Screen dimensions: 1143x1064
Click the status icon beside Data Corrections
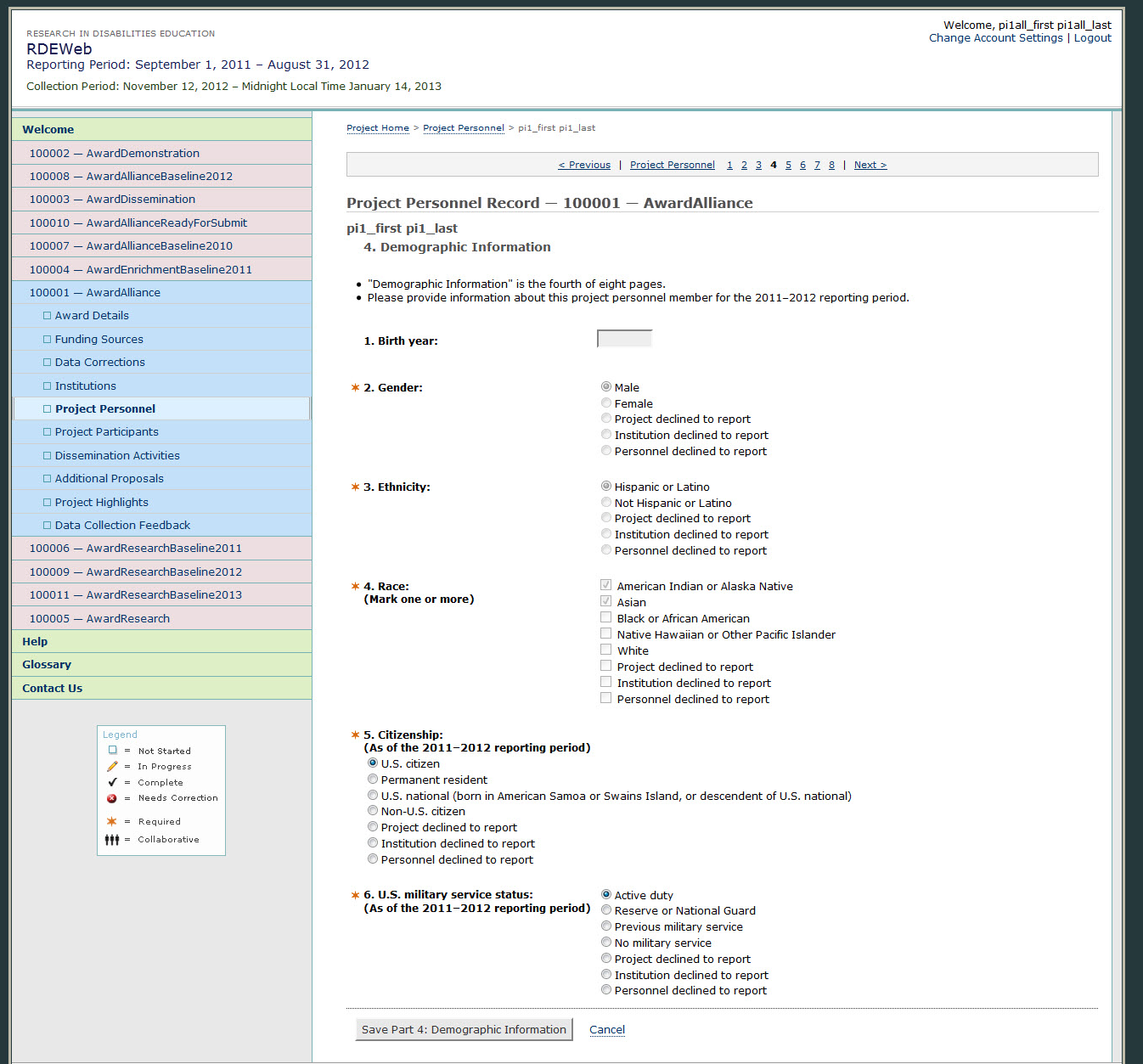[48, 363]
